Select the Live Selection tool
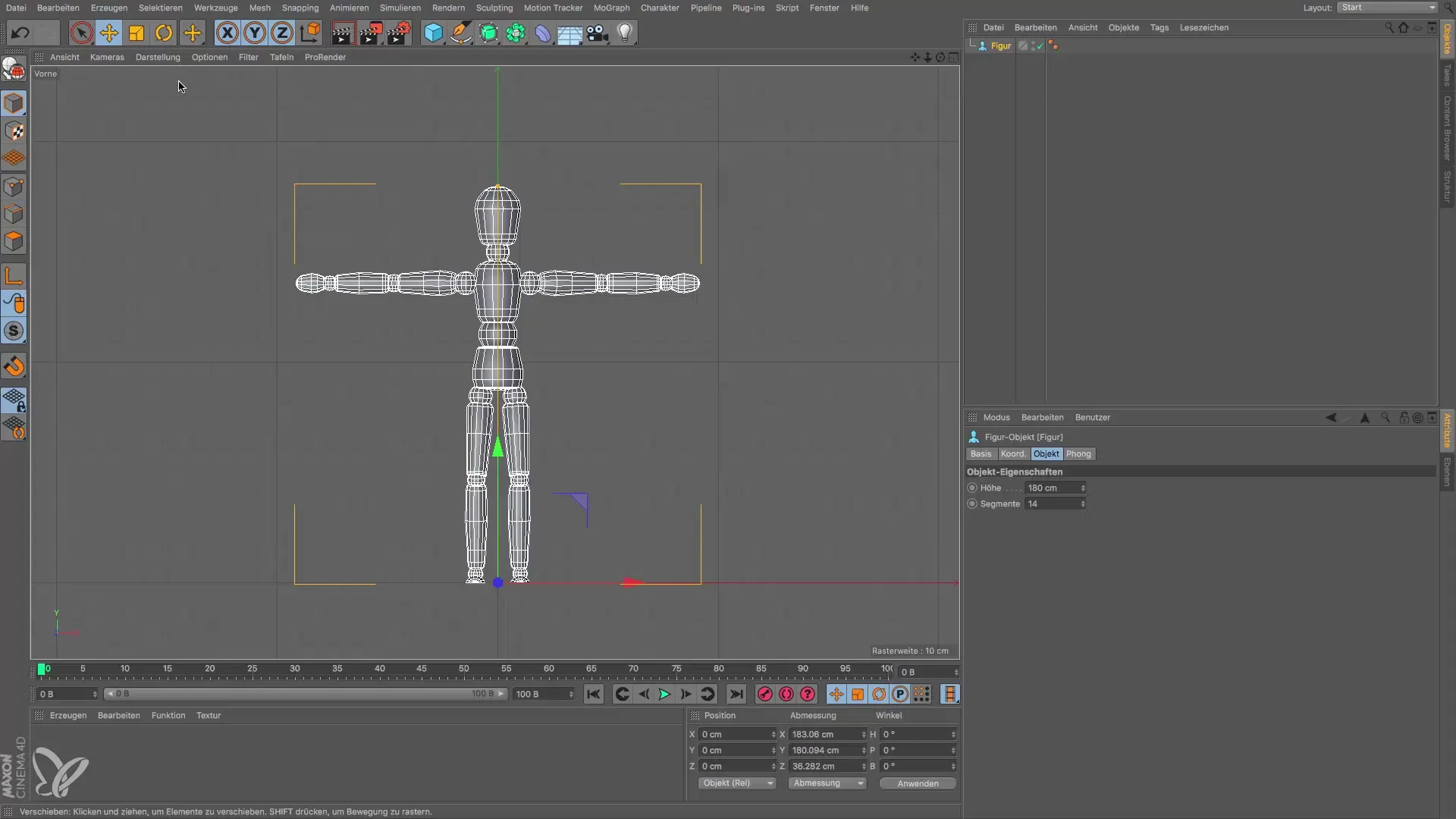The image size is (1456, 819). [82, 33]
